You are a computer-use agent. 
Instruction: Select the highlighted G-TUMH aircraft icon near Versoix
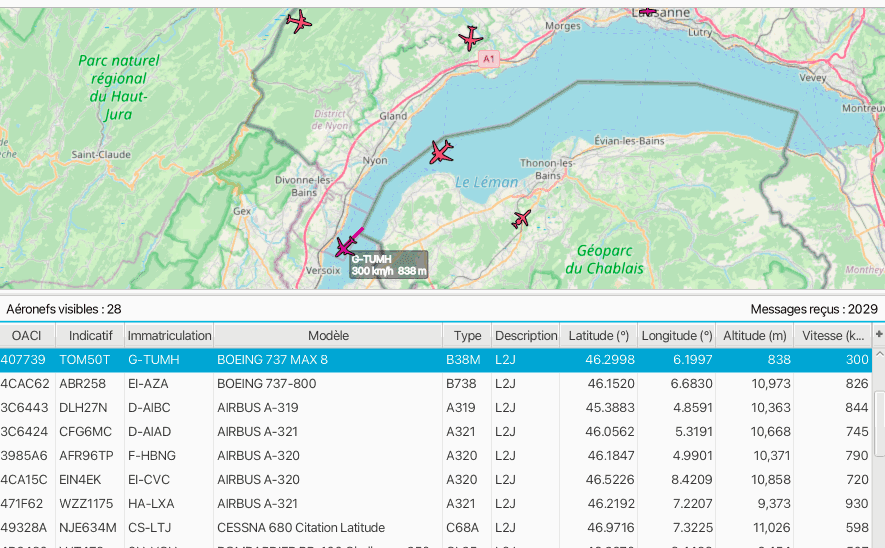[x=344, y=247]
